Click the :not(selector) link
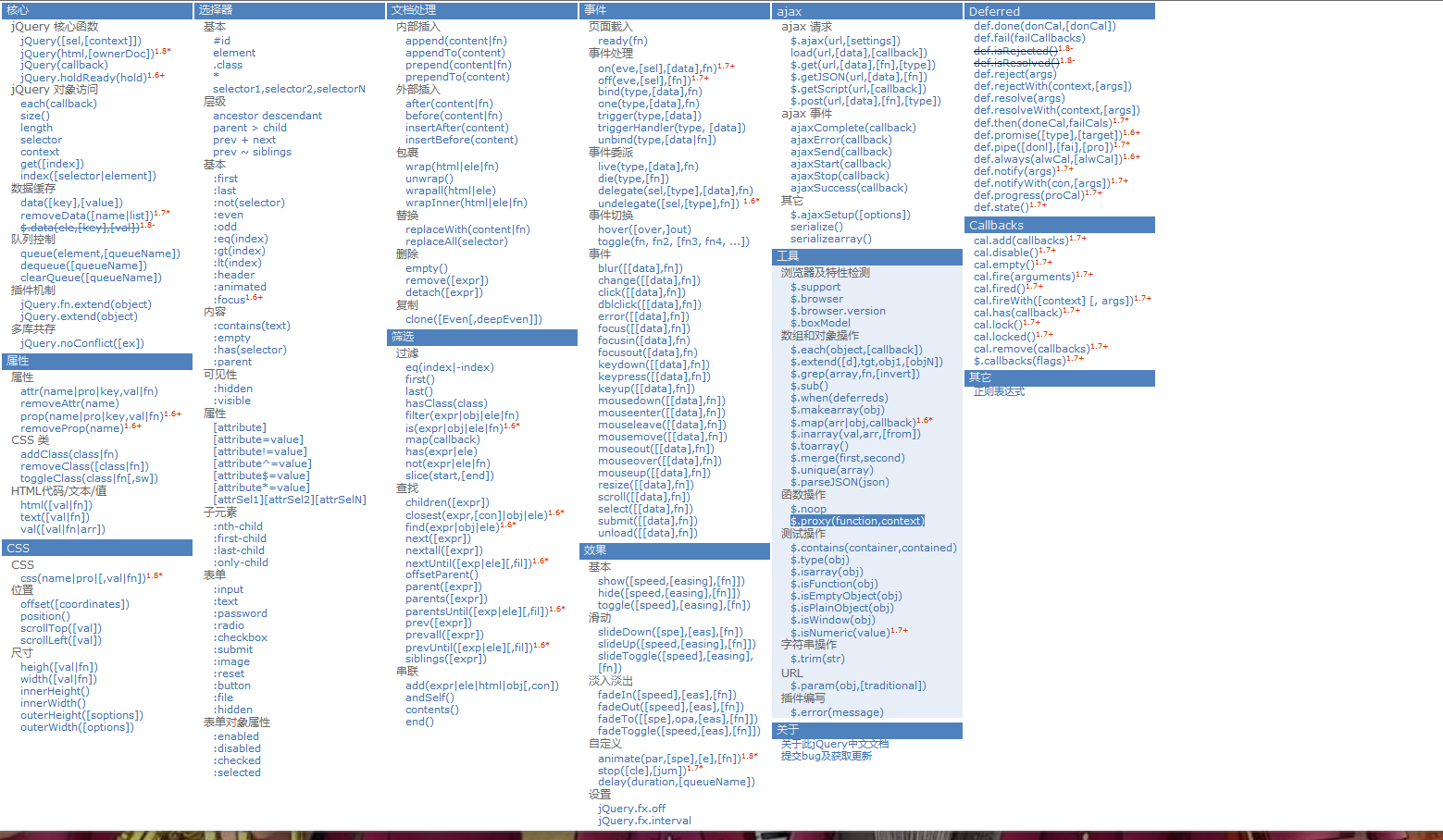1443x840 pixels. coord(249,203)
